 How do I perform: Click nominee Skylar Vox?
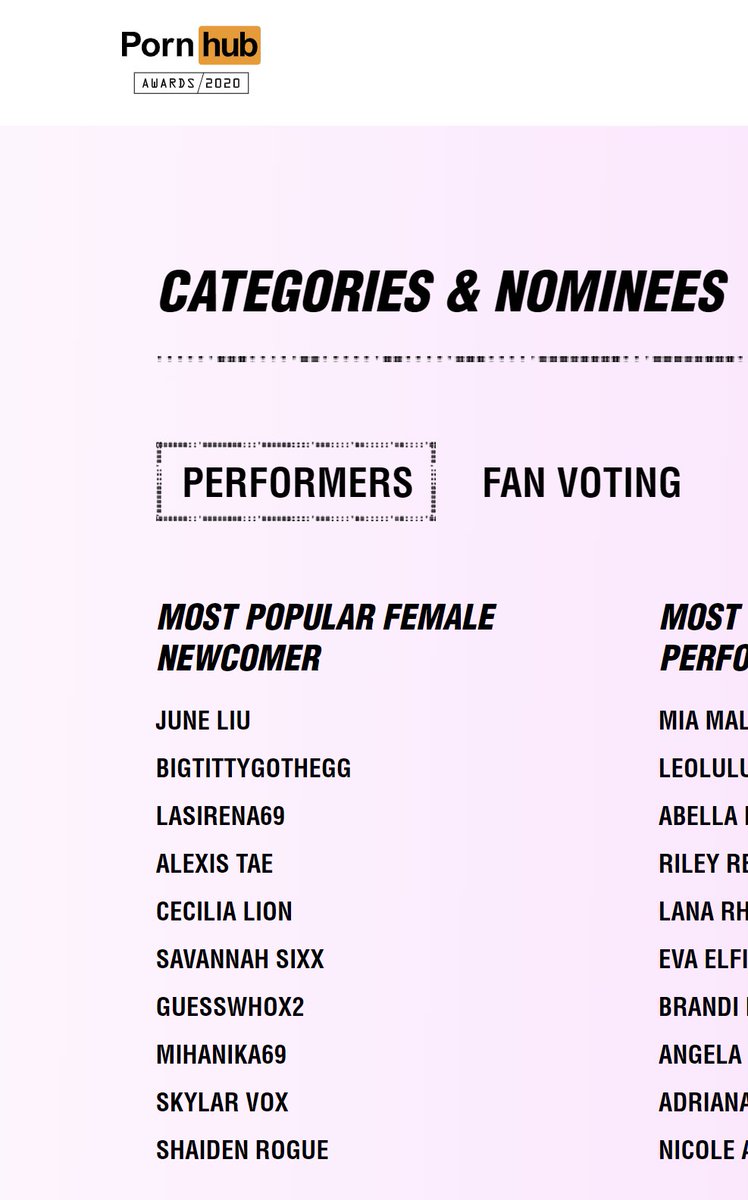click(222, 1103)
